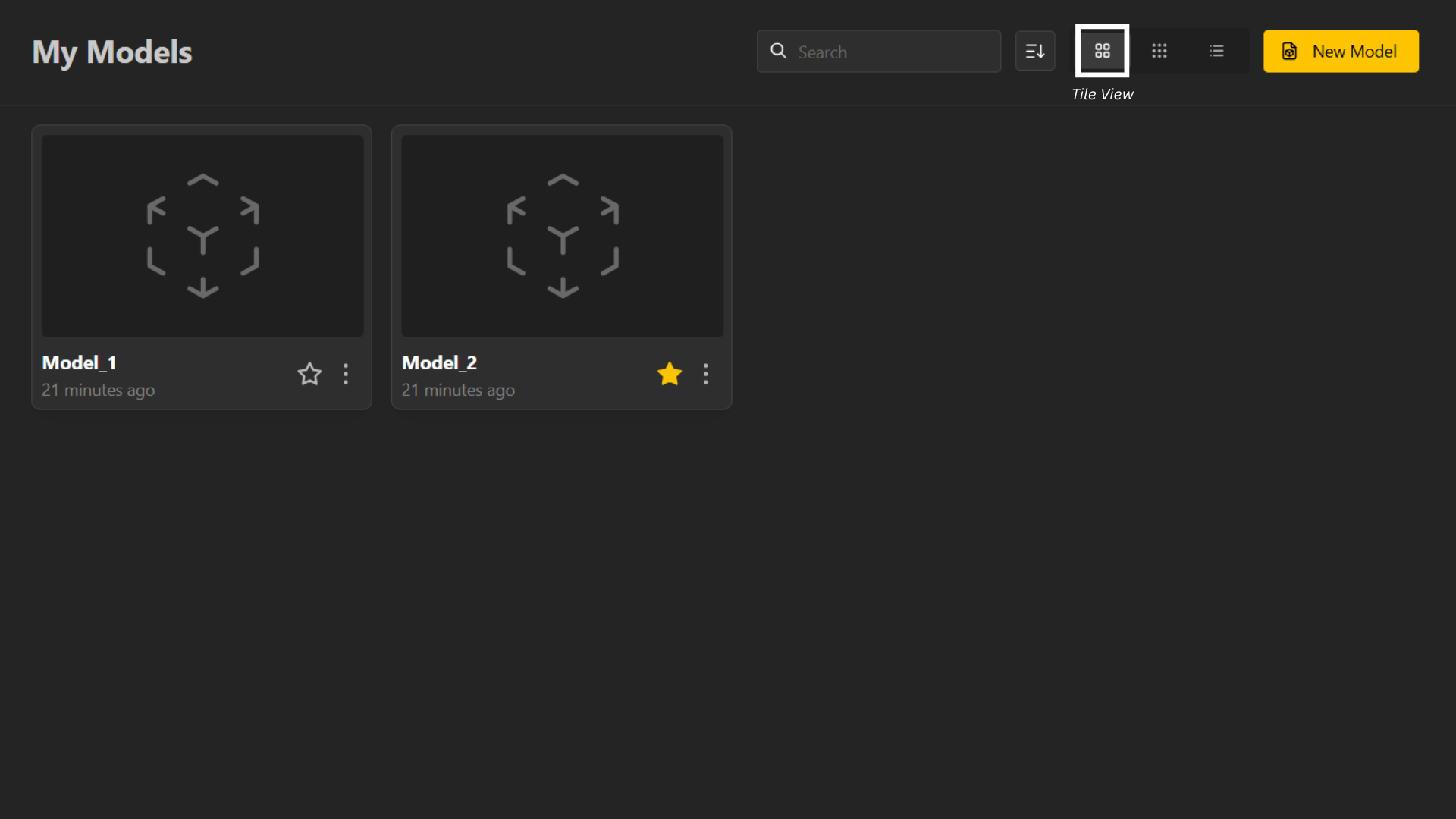Click the New Model button
This screenshot has height=819, width=1456.
pyautogui.click(x=1341, y=52)
